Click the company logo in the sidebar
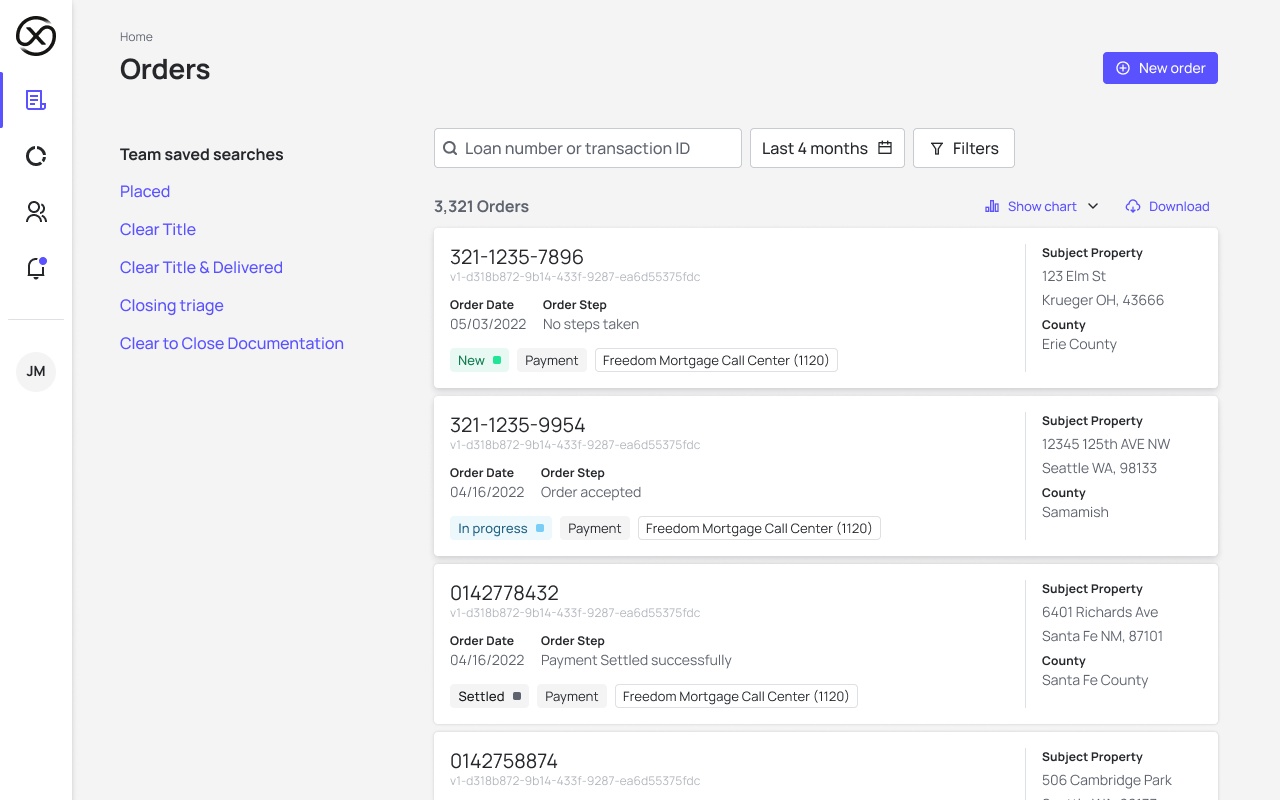1280x800 pixels. tap(36, 36)
